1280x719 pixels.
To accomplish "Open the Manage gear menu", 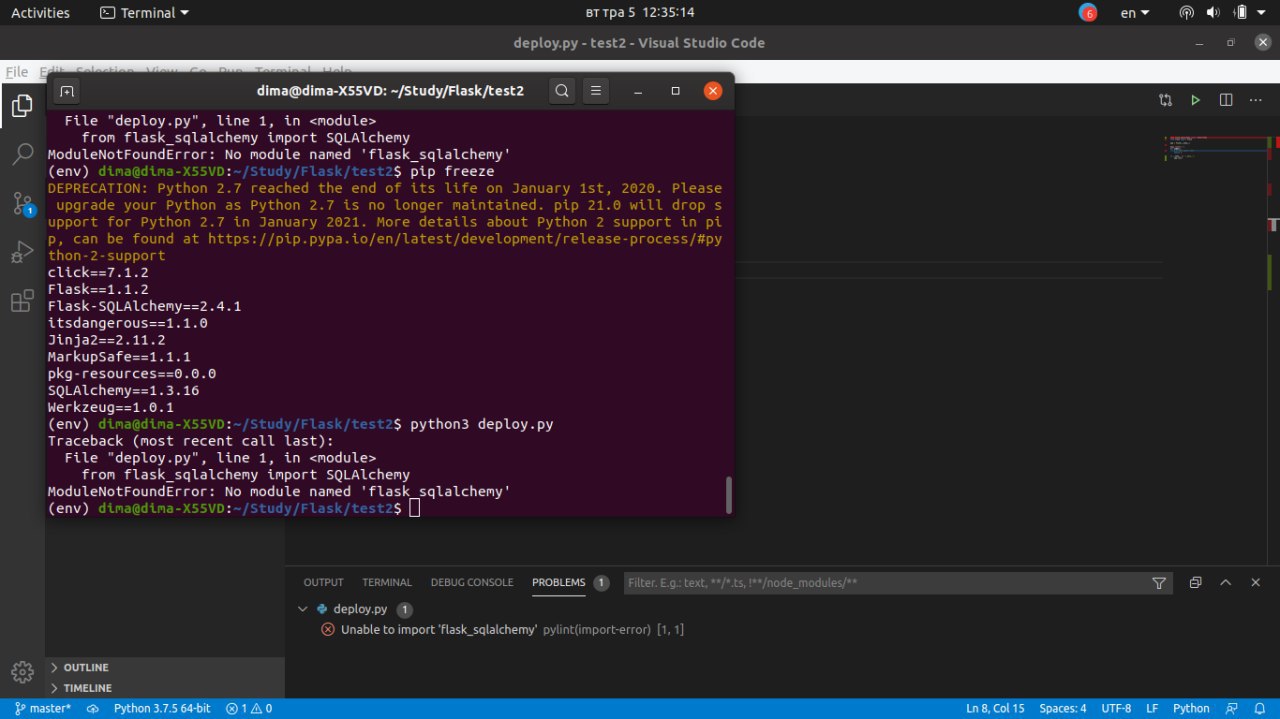I will tap(22, 671).
